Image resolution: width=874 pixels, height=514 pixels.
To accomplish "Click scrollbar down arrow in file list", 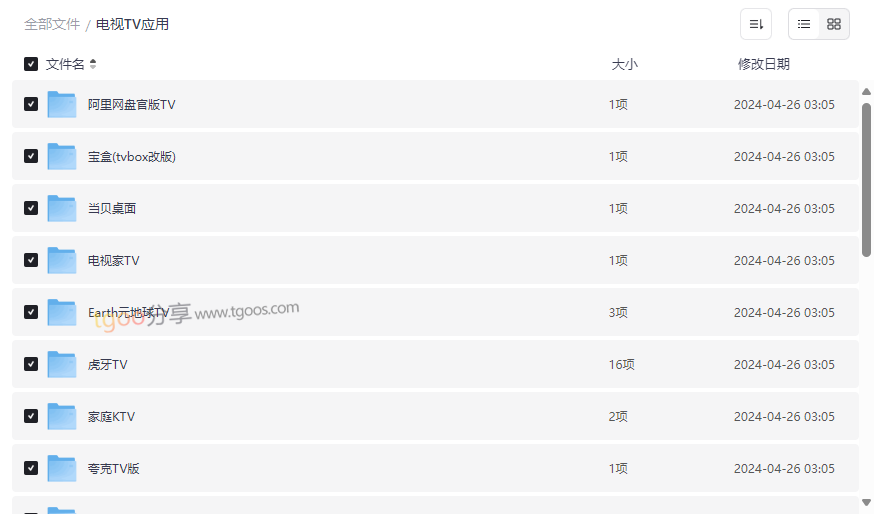I will coord(866,503).
